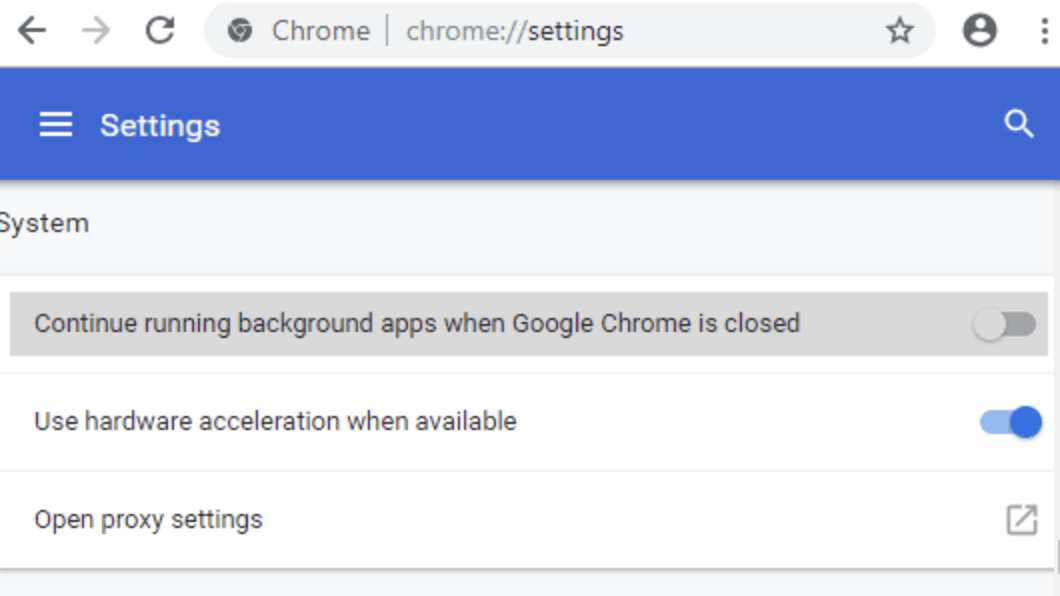Screen dimensions: 1060x596
Task: Go back to the previous page
Action: 32,31
